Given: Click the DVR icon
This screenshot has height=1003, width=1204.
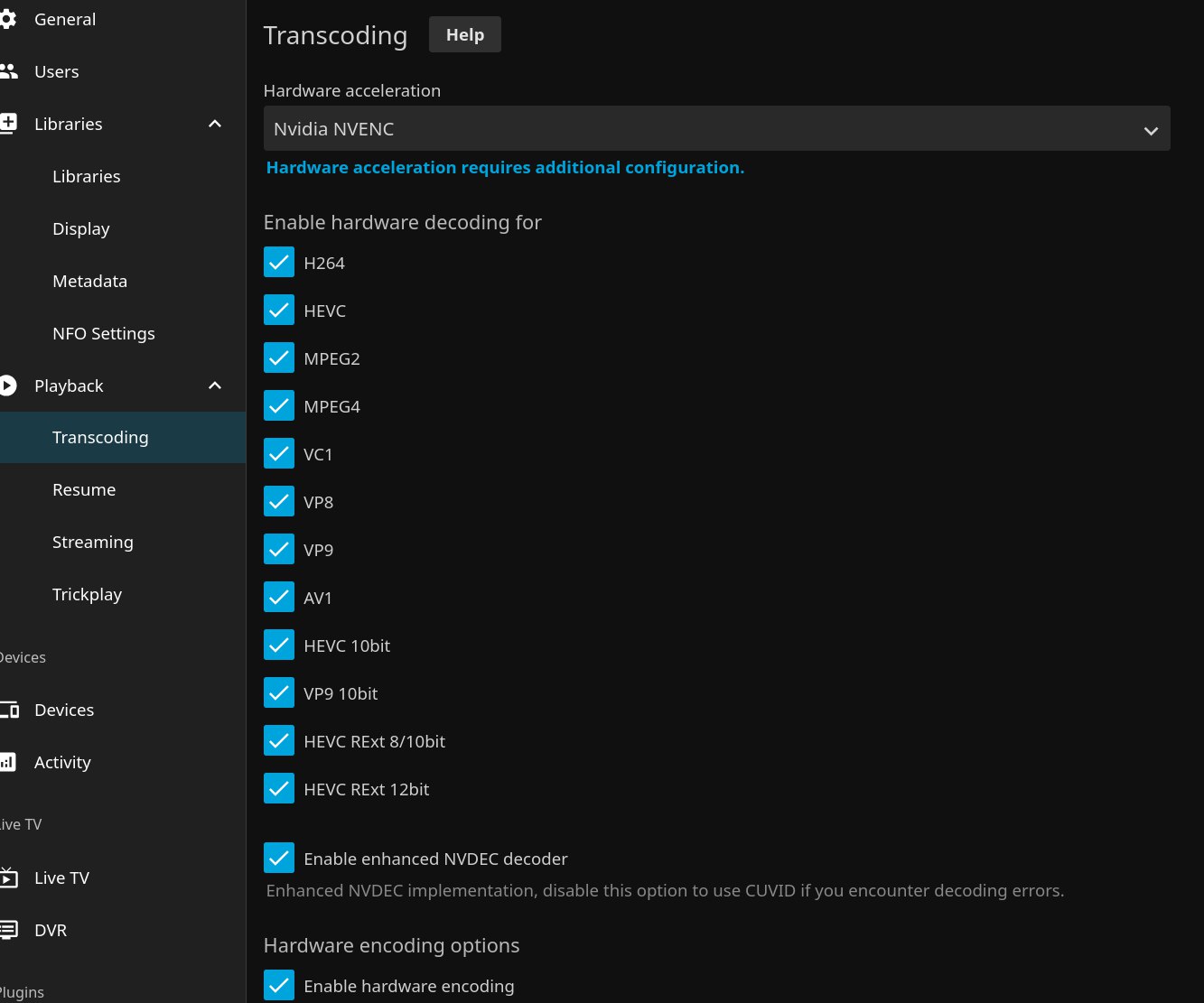Looking at the screenshot, I should (x=8, y=930).
